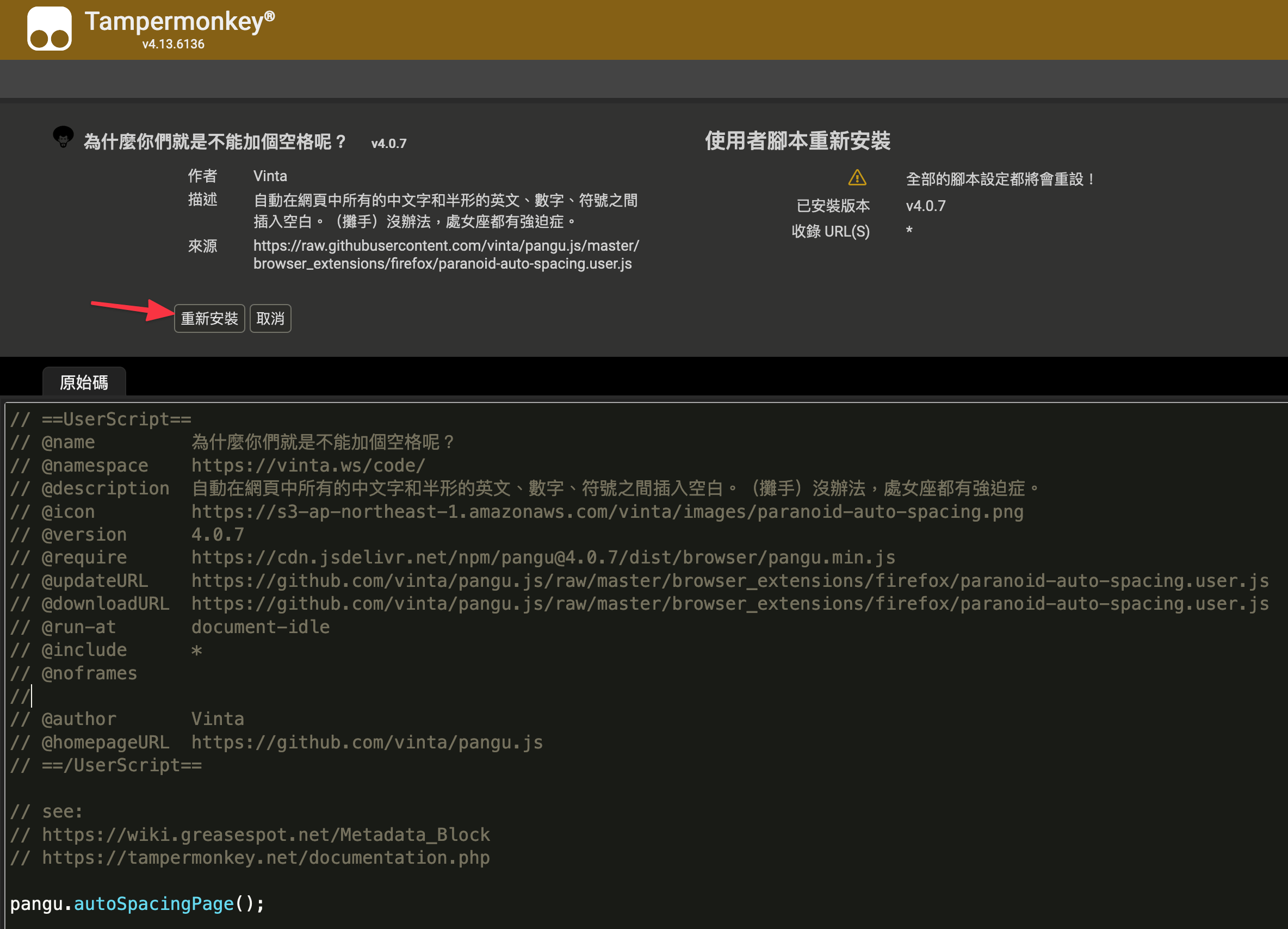Open the raw.githubusercontent.com source URL link
This screenshot has height=929, width=1288.
coord(446,255)
